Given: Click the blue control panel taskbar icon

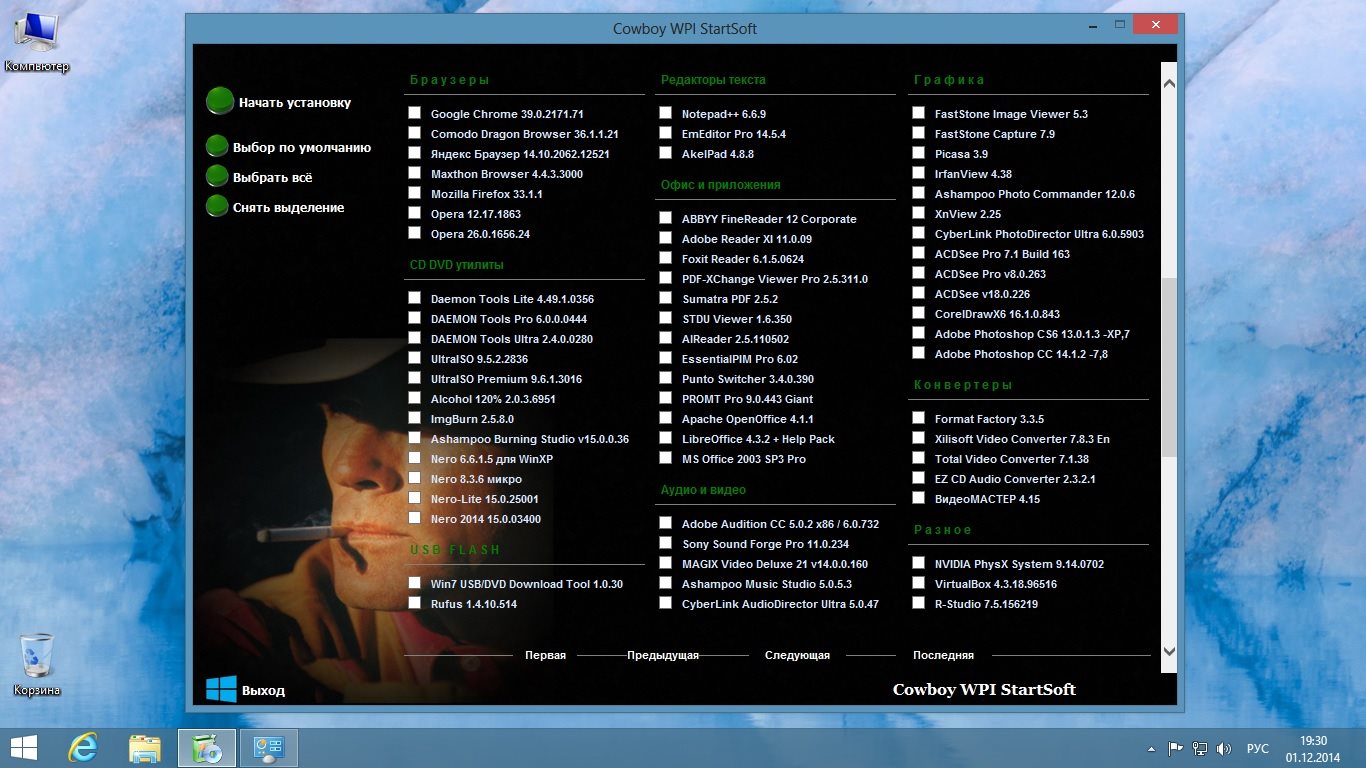Looking at the screenshot, I should click(269, 748).
